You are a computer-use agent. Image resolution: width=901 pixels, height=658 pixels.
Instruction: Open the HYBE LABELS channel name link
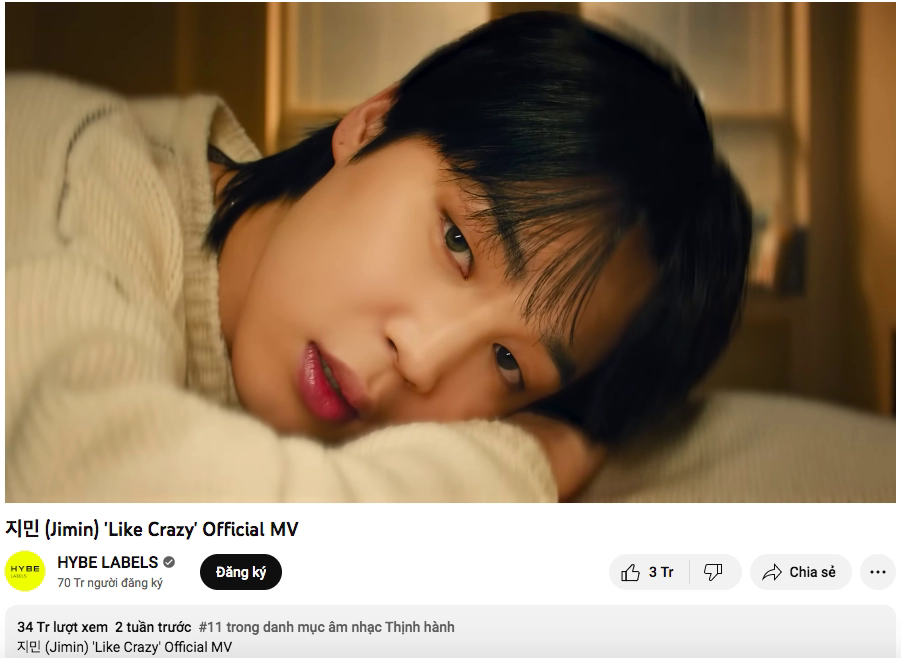107,562
